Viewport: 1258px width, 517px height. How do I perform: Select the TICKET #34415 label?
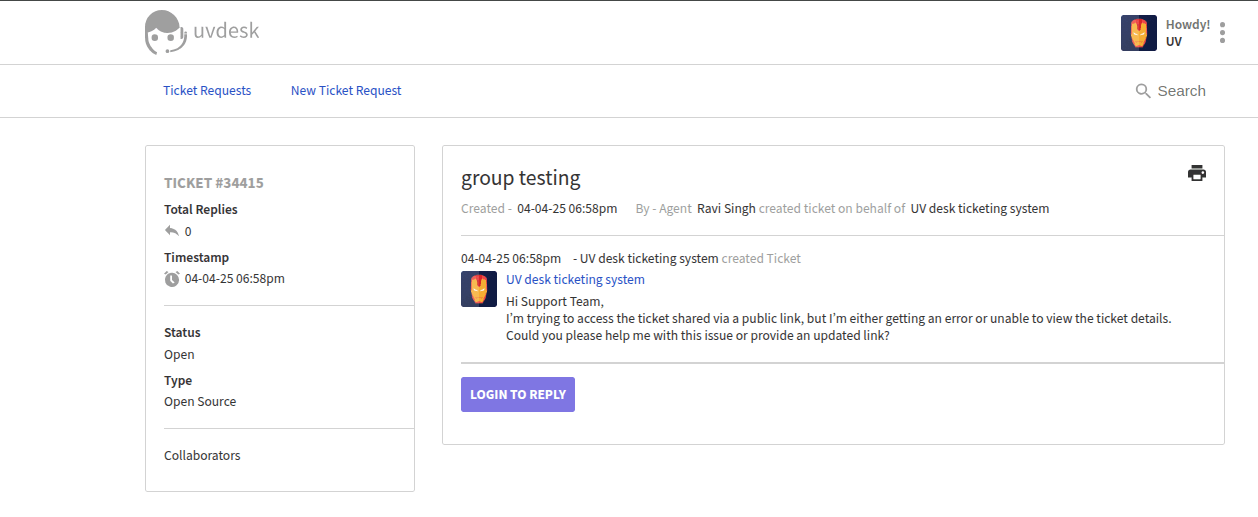pyautogui.click(x=214, y=183)
